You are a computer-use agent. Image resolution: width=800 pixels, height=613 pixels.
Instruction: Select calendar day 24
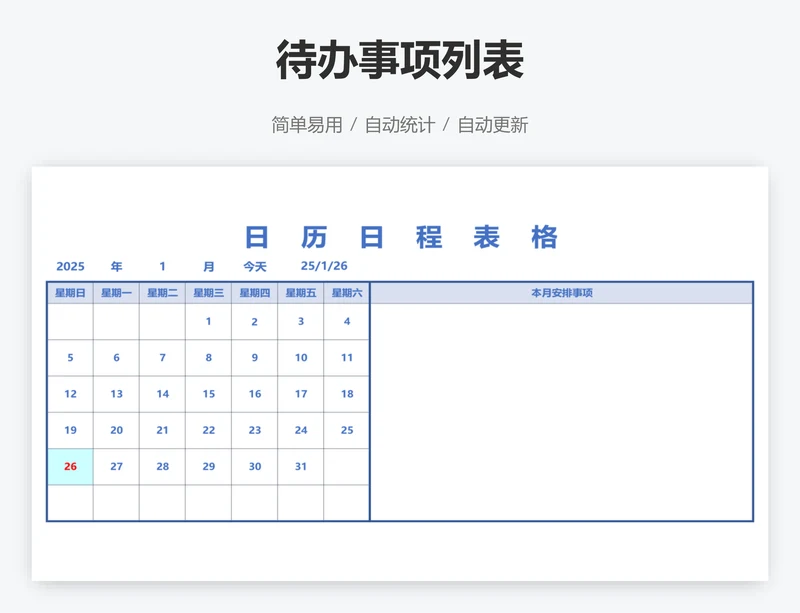[x=301, y=430]
